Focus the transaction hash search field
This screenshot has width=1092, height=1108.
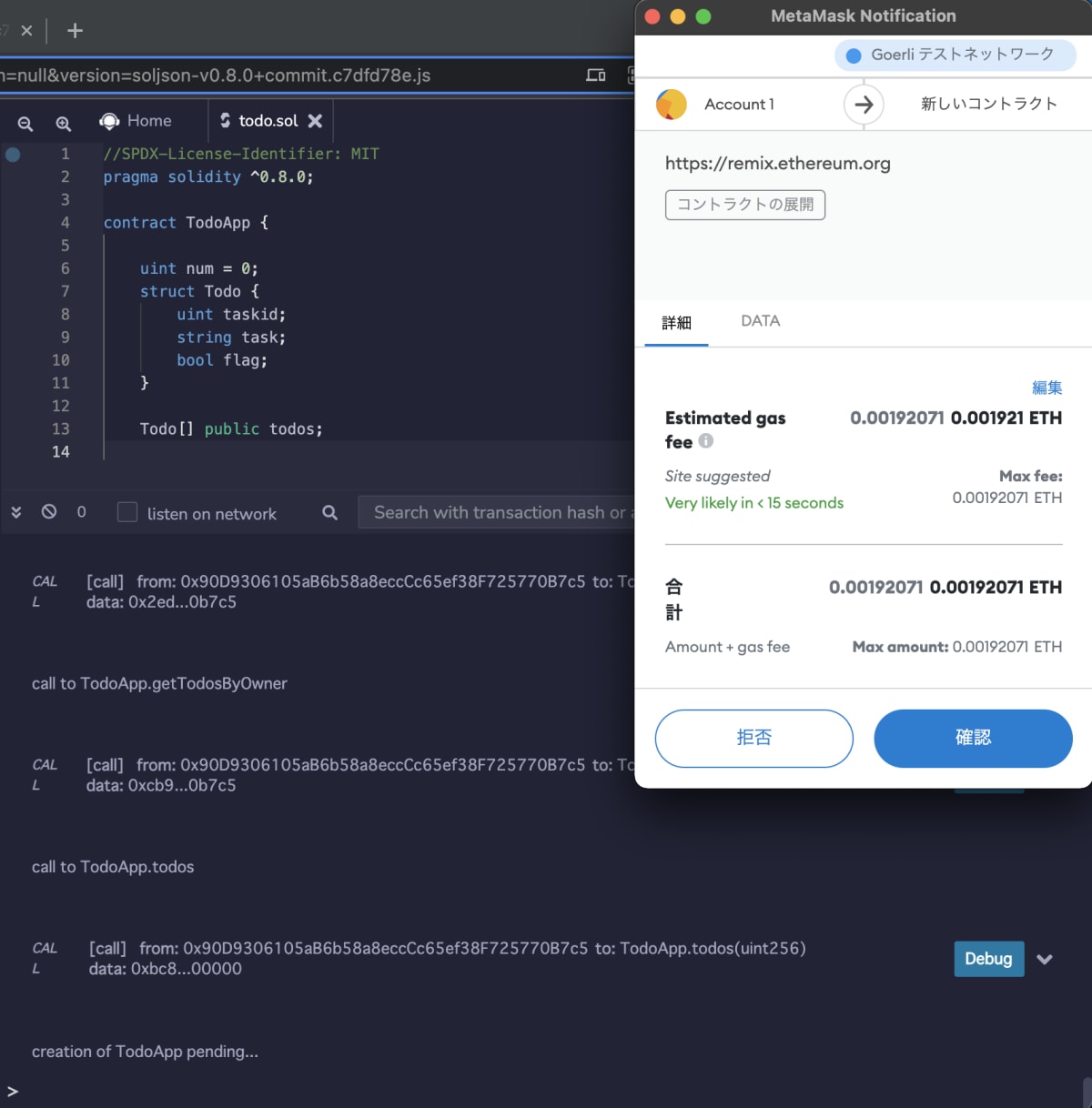[497, 513]
